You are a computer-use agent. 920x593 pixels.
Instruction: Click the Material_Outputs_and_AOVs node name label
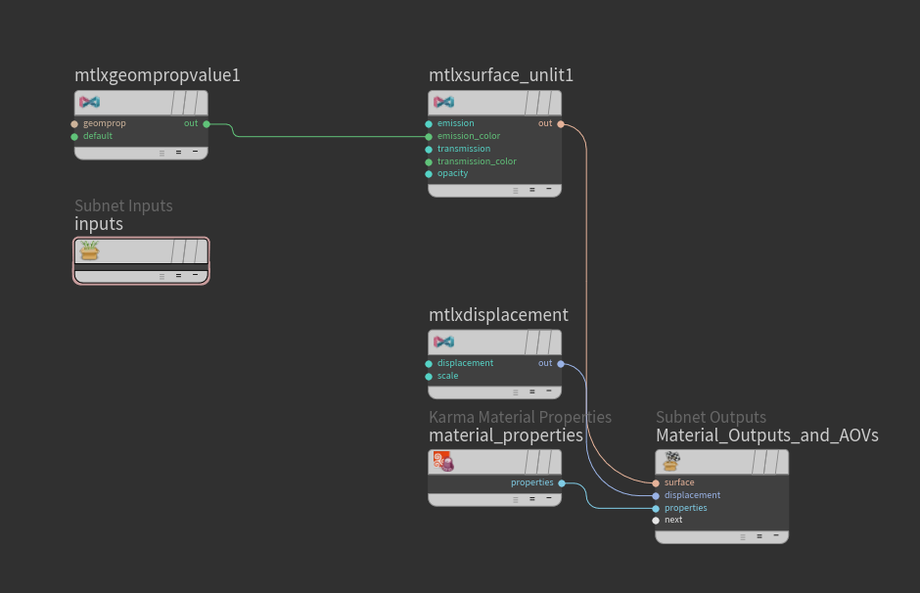766,435
